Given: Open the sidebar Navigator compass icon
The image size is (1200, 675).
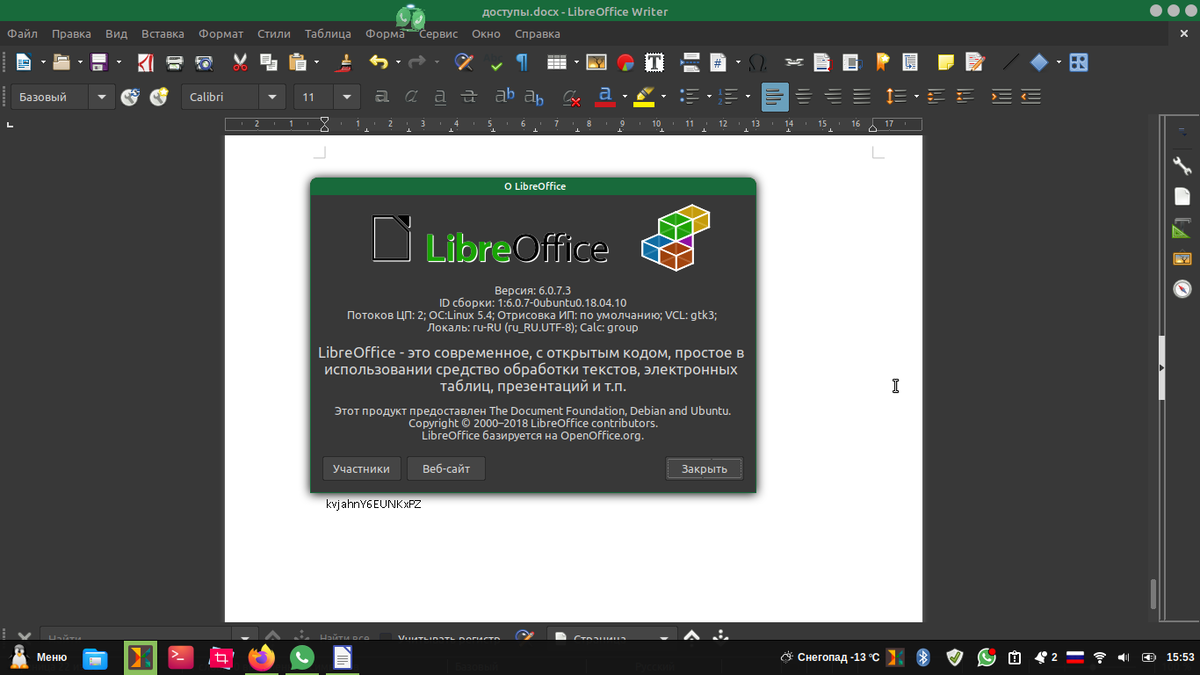Looking at the screenshot, I should pyautogui.click(x=1182, y=290).
